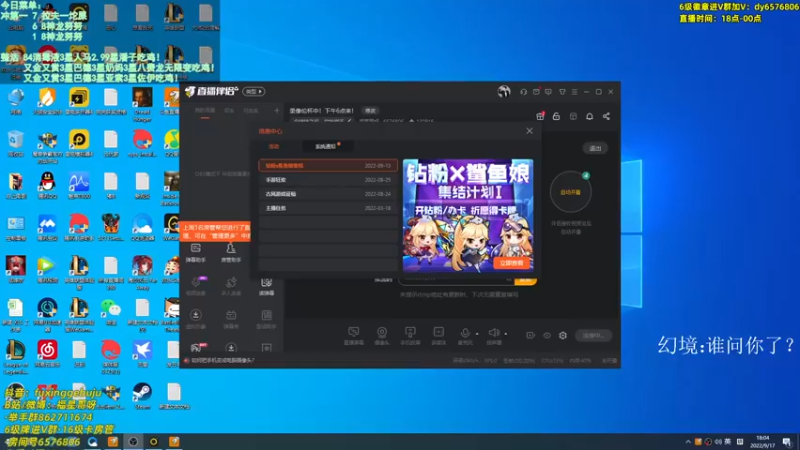Select the message dated 2022-08-25
Screen dimensions: 800x450
328,180
